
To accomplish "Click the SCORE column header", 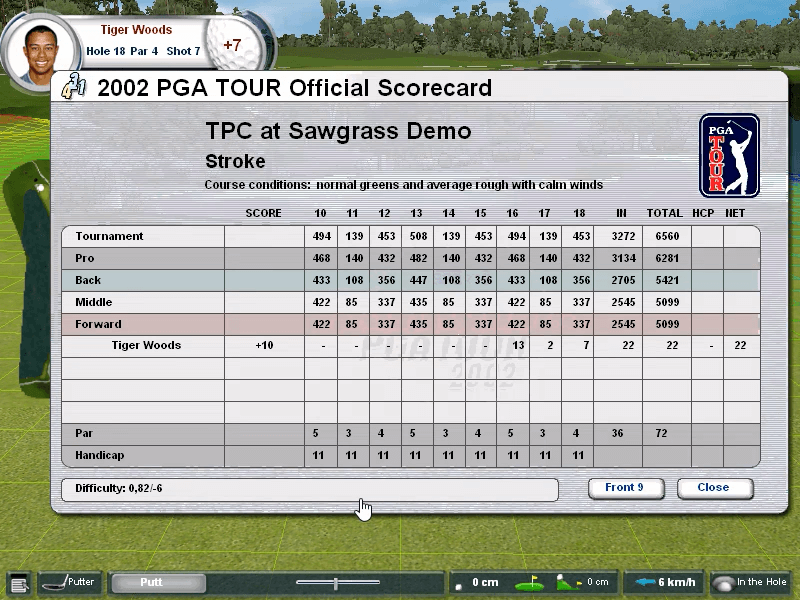I will pyautogui.click(x=263, y=213).
